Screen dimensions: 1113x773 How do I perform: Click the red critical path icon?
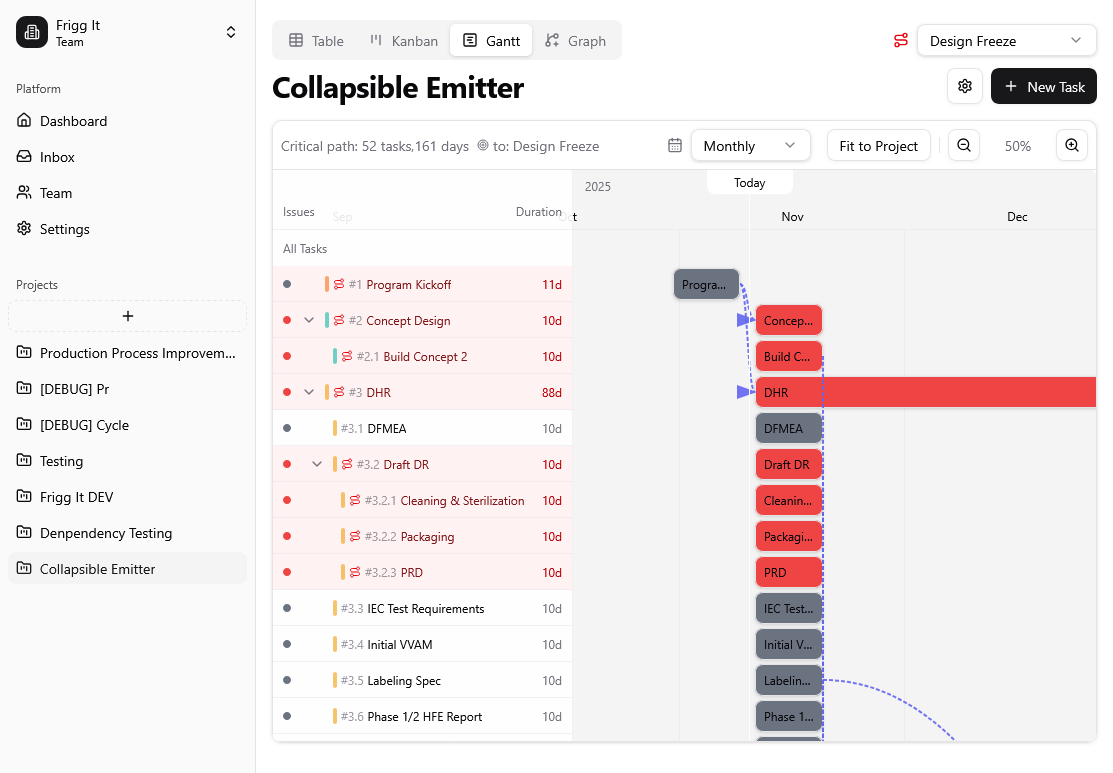(901, 41)
